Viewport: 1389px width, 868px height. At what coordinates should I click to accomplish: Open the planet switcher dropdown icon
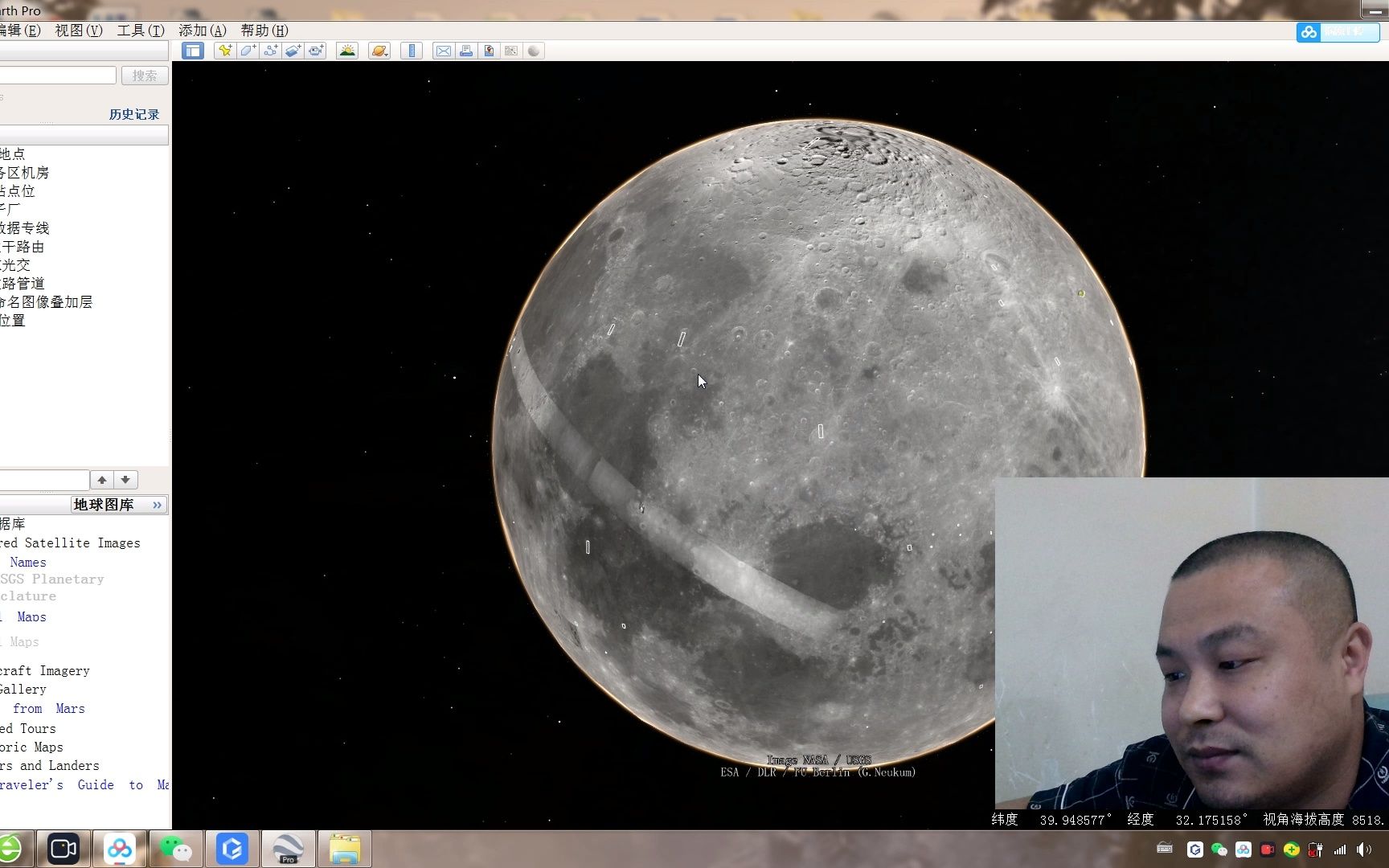pyautogui.click(x=379, y=51)
